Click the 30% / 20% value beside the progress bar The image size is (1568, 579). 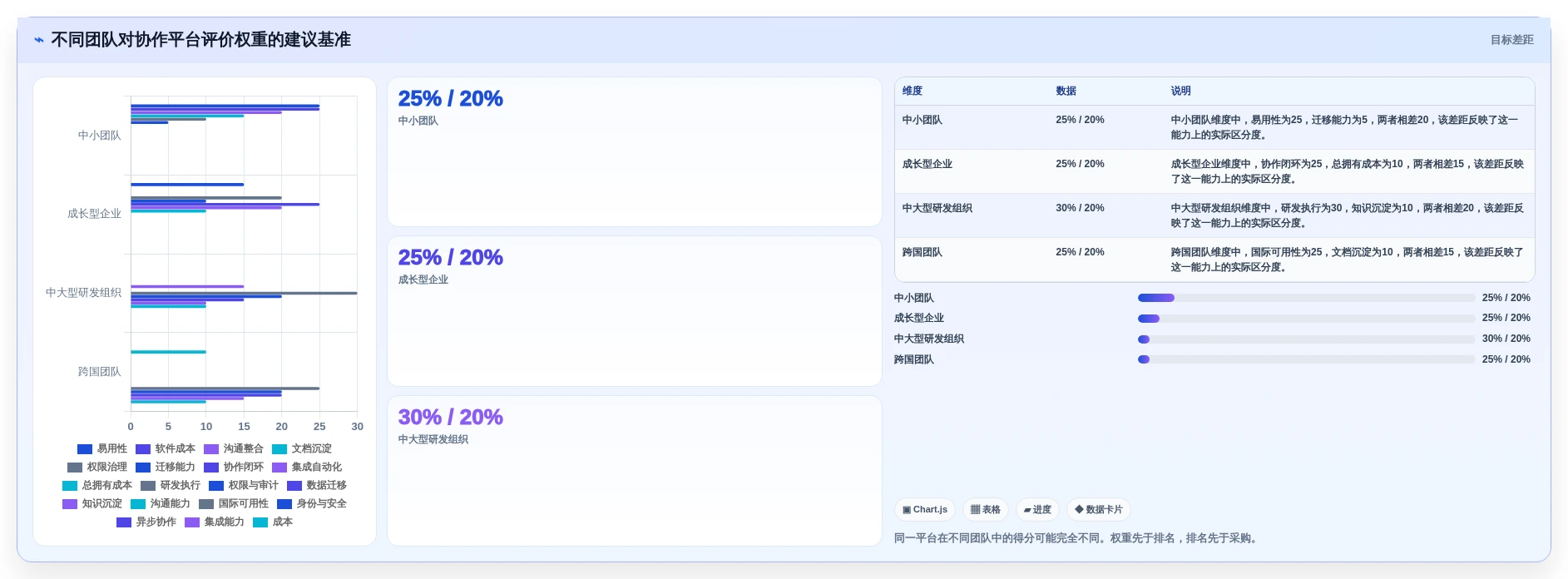coord(1506,339)
